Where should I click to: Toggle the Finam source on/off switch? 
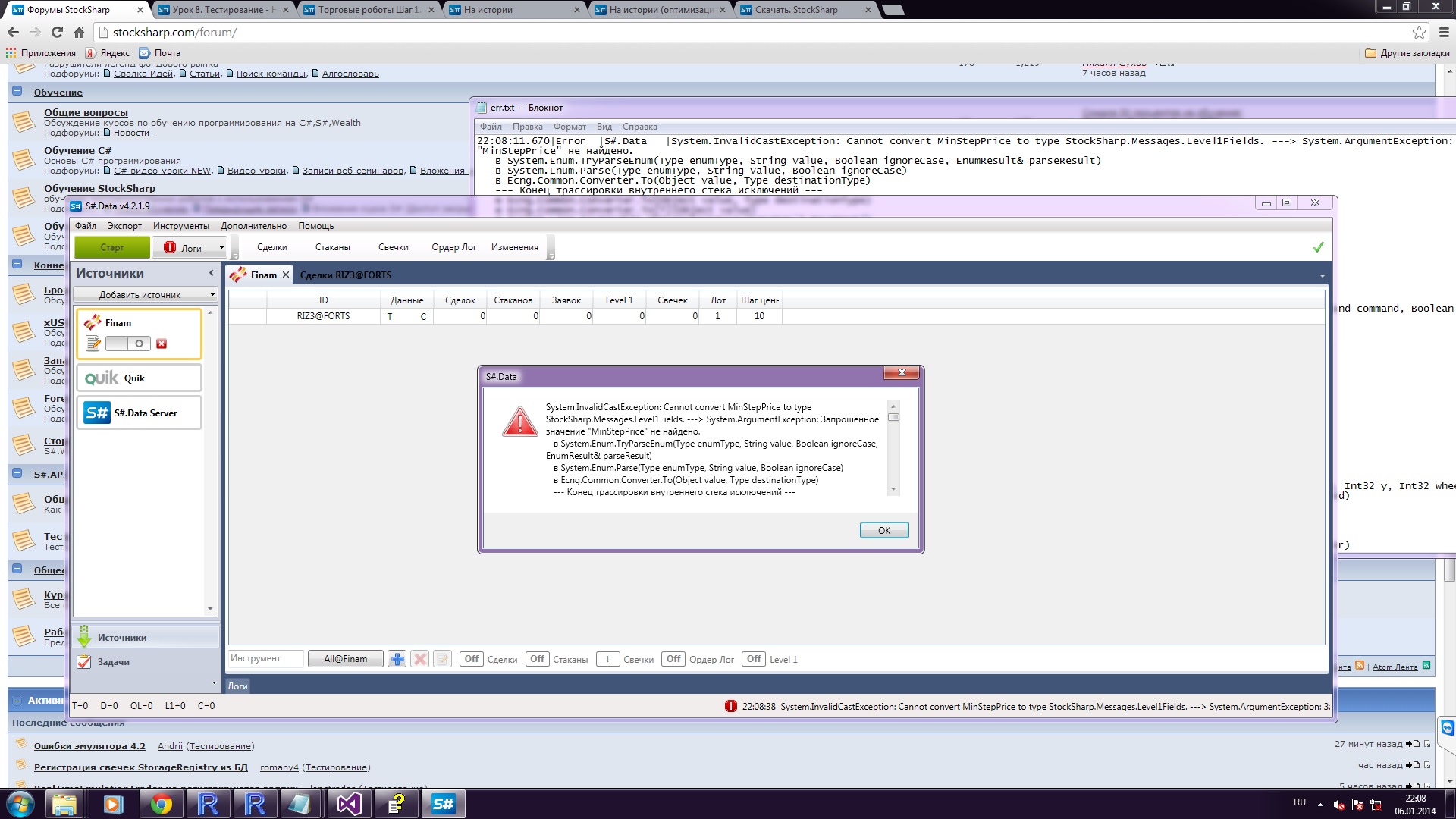pos(127,344)
